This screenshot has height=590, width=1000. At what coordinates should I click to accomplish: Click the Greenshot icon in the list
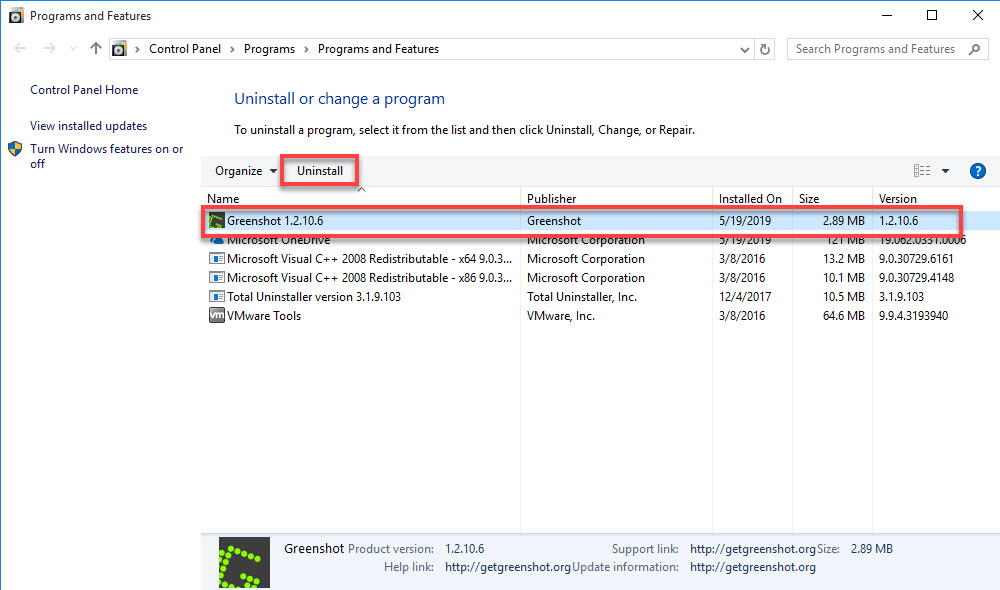click(217, 221)
